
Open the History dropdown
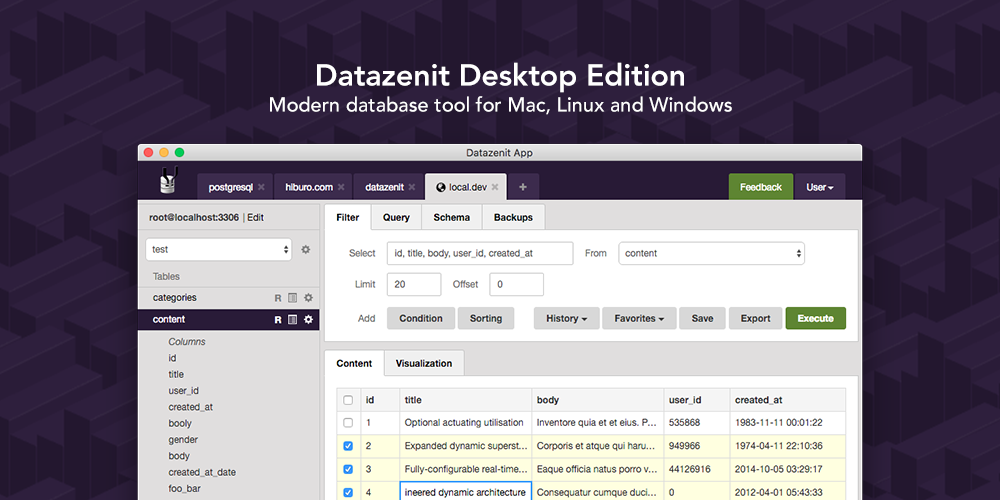[x=566, y=318]
